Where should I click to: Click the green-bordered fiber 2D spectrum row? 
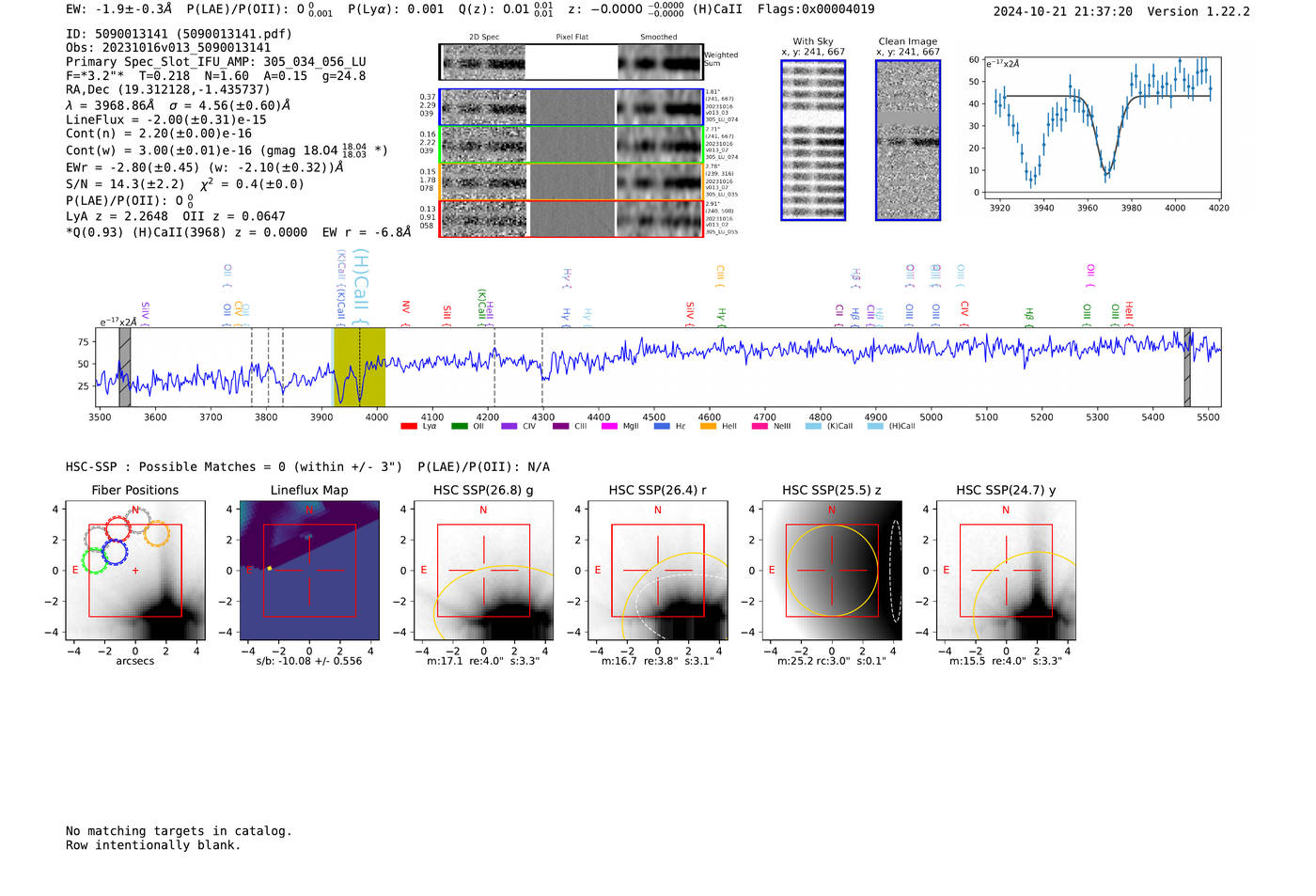[572, 145]
